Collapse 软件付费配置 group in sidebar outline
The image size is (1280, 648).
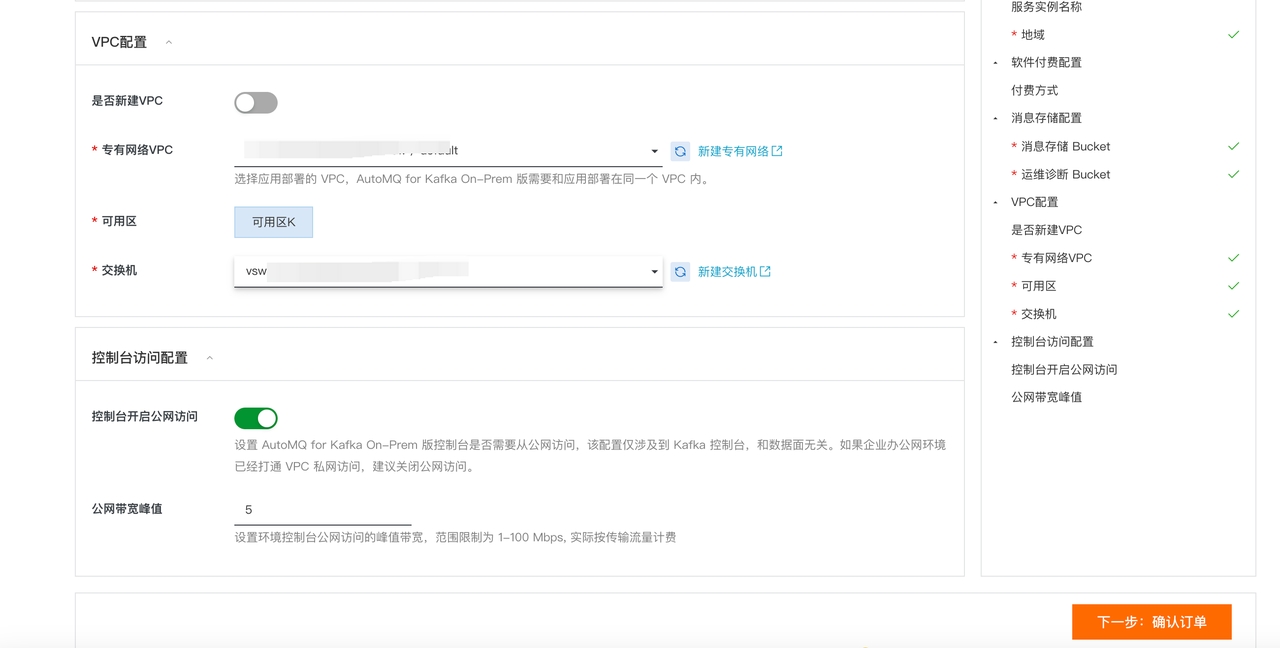[x=995, y=63]
